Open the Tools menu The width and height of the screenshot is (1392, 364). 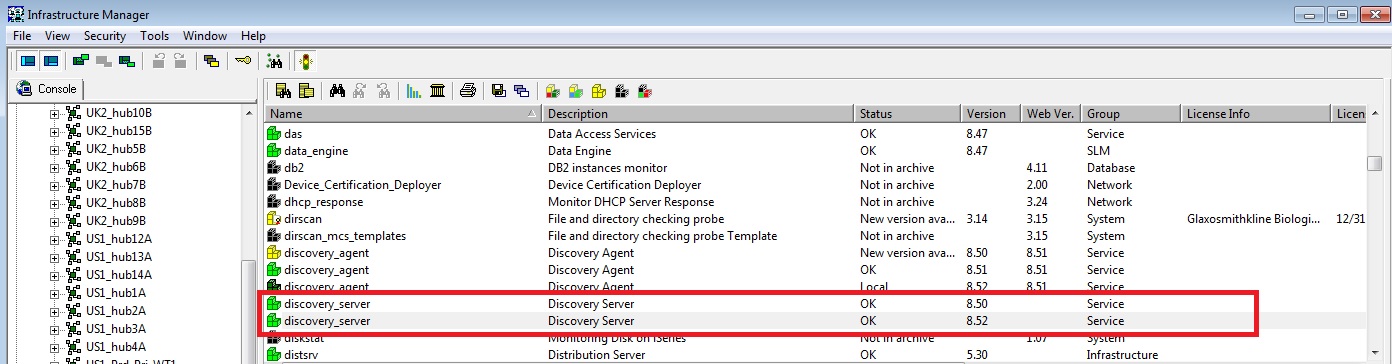click(154, 35)
